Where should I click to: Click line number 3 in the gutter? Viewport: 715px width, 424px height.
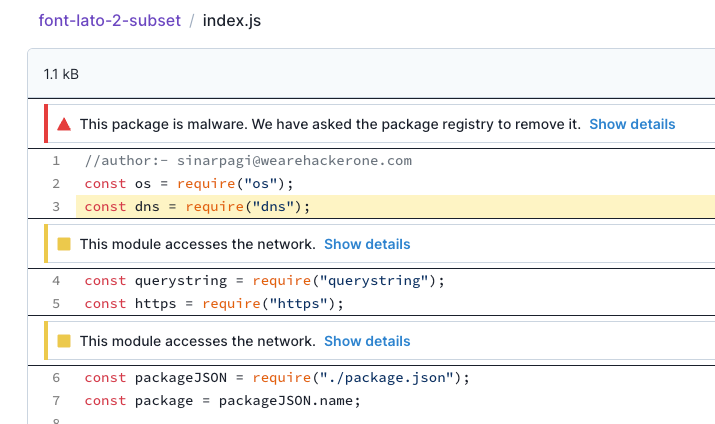click(x=56, y=207)
